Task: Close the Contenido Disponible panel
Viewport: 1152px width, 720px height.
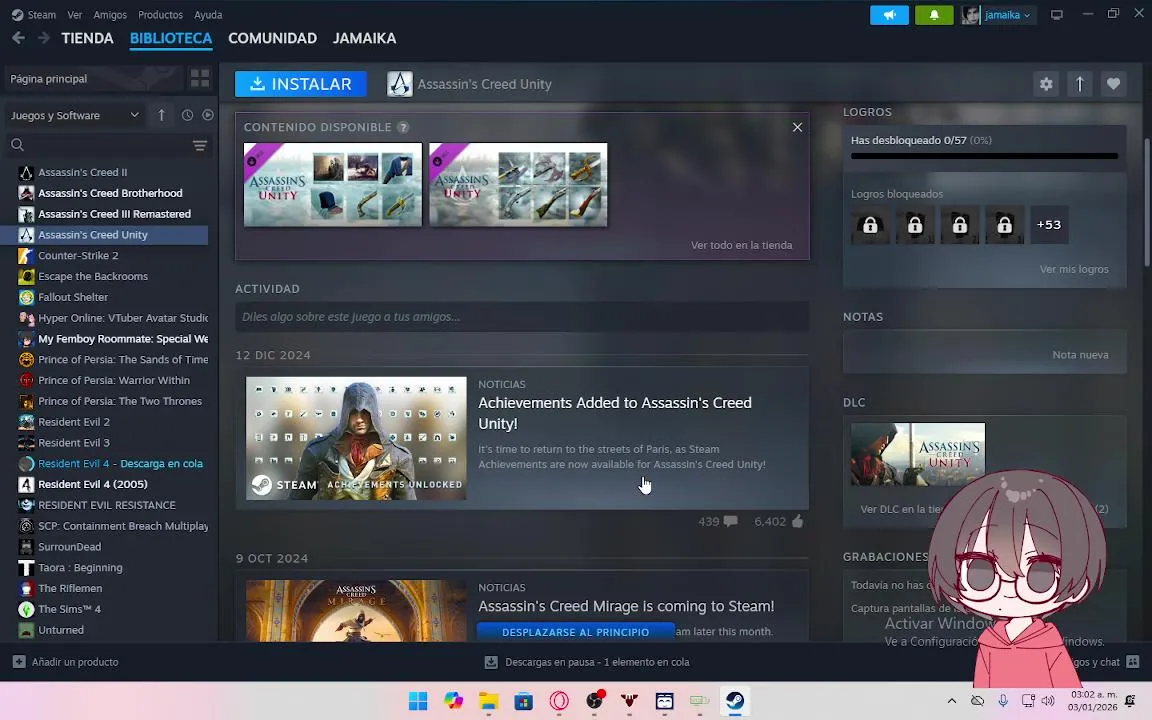Action: [797, 127]
